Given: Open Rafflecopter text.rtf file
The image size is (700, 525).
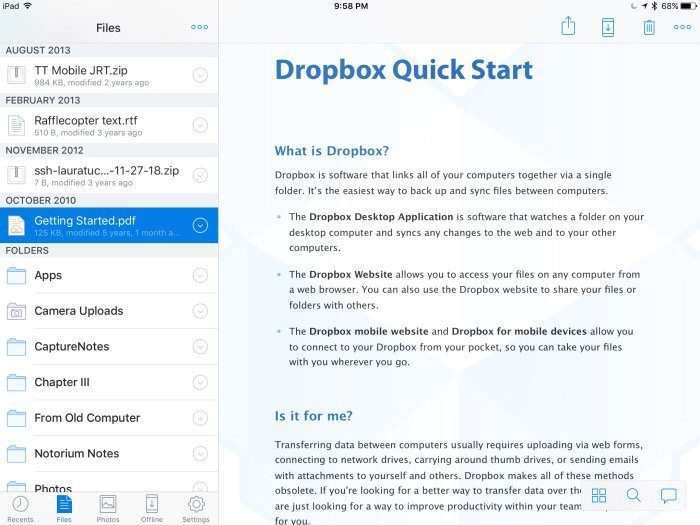Looking at the screenshot, I should coord(109,125).
